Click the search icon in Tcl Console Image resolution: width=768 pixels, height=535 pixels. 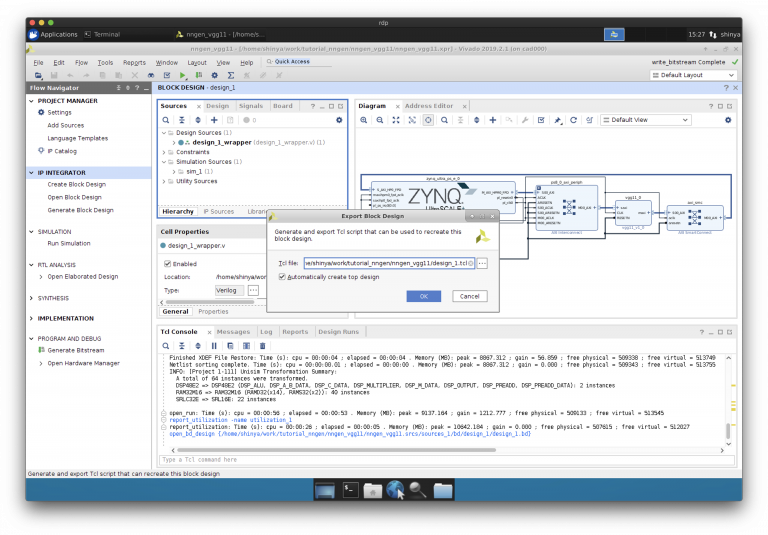coord(166,345)
